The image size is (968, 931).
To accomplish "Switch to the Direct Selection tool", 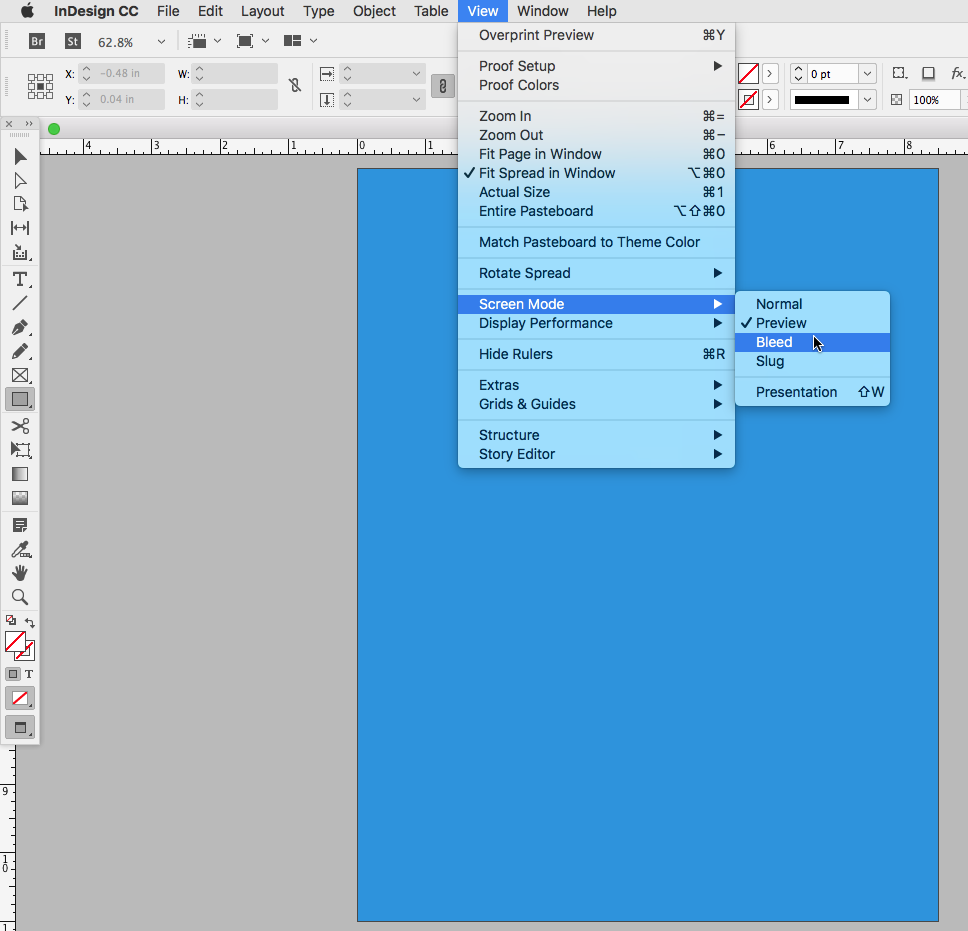I will click(x=19, y=180).
